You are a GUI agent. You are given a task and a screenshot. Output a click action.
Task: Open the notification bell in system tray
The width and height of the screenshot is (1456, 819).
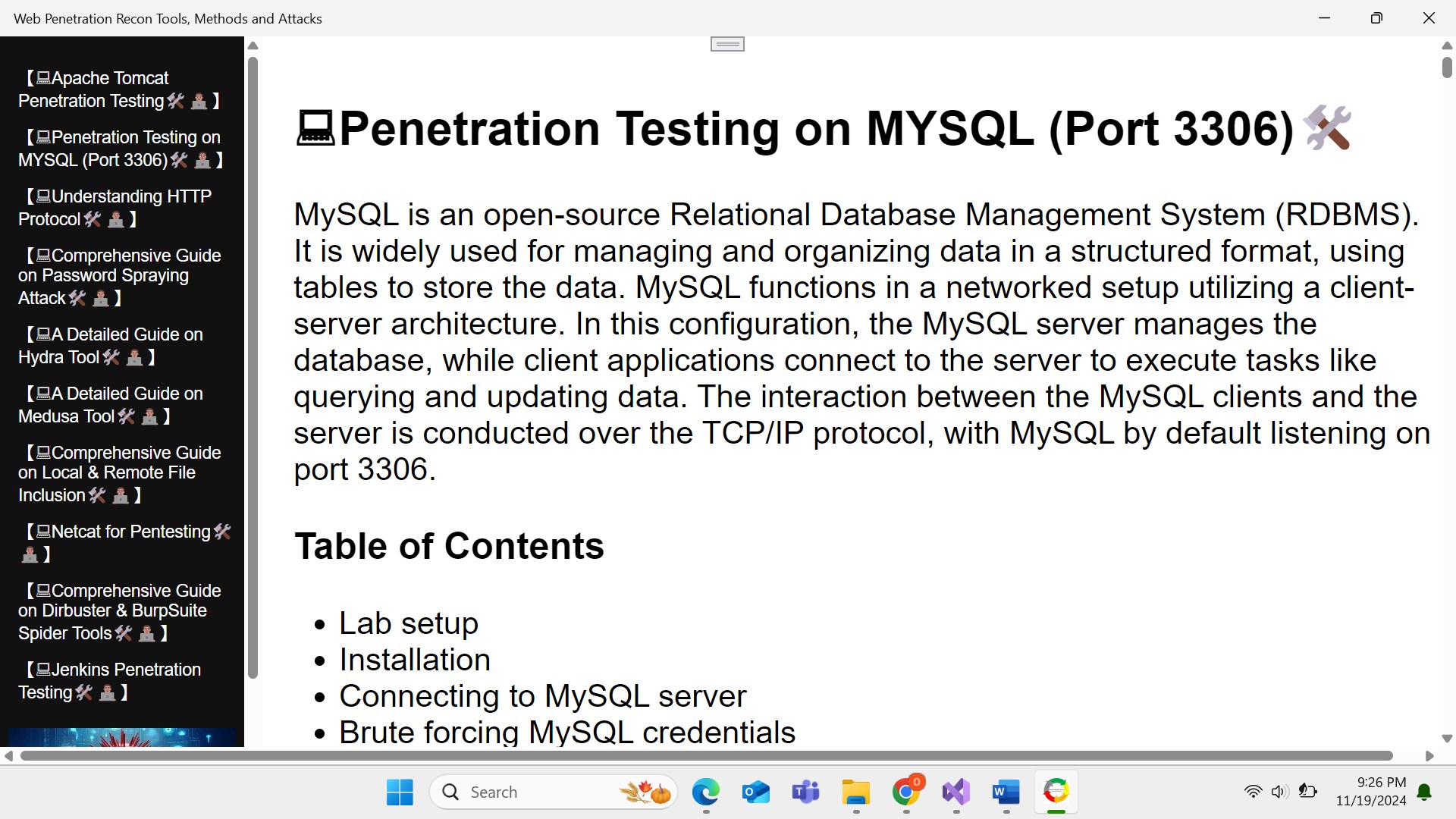pos(1425,792)
